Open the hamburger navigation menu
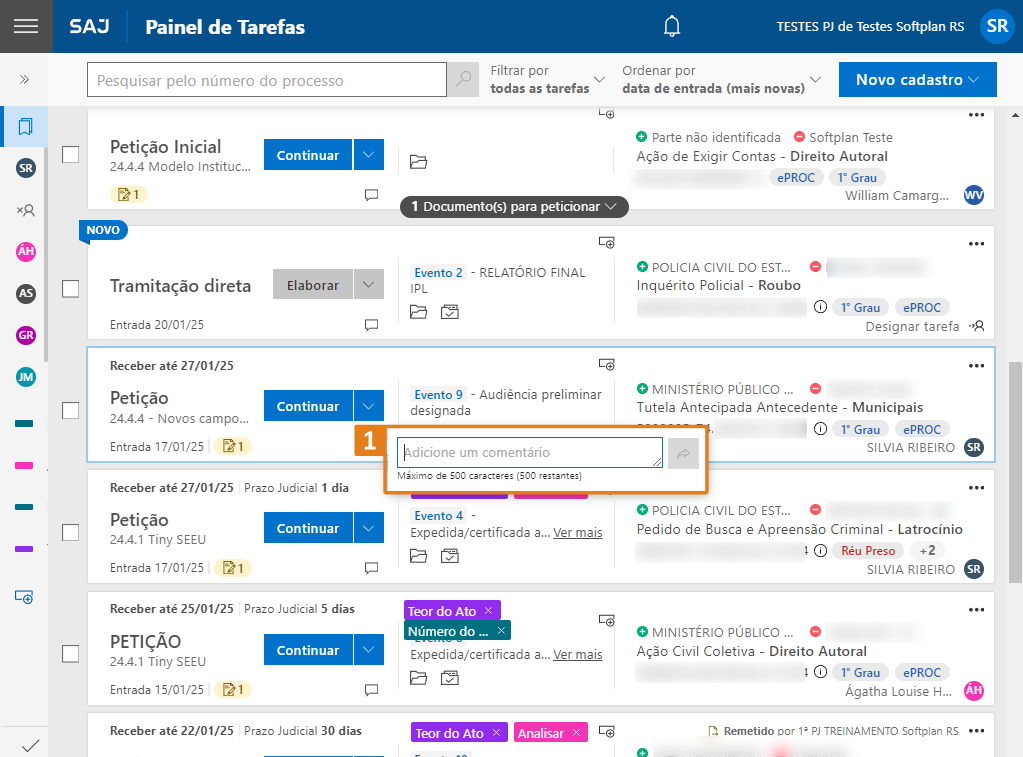Image resolution: width=1023 pixels, height=757 pixels. coord(25,26)
